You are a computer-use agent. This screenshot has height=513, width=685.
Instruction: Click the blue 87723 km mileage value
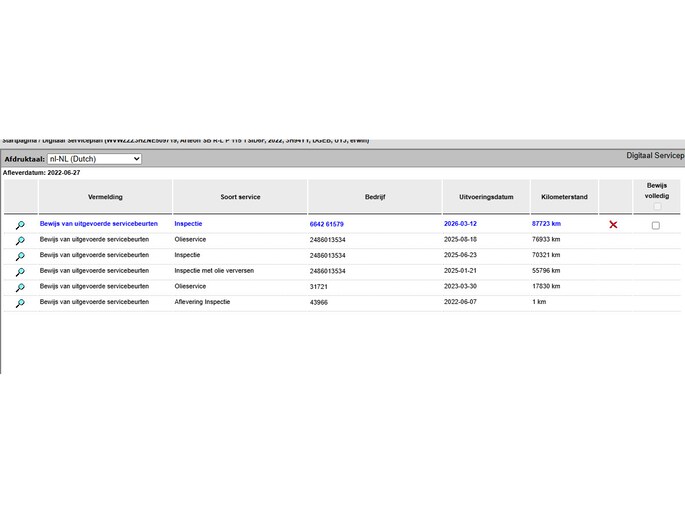point(546,224)
